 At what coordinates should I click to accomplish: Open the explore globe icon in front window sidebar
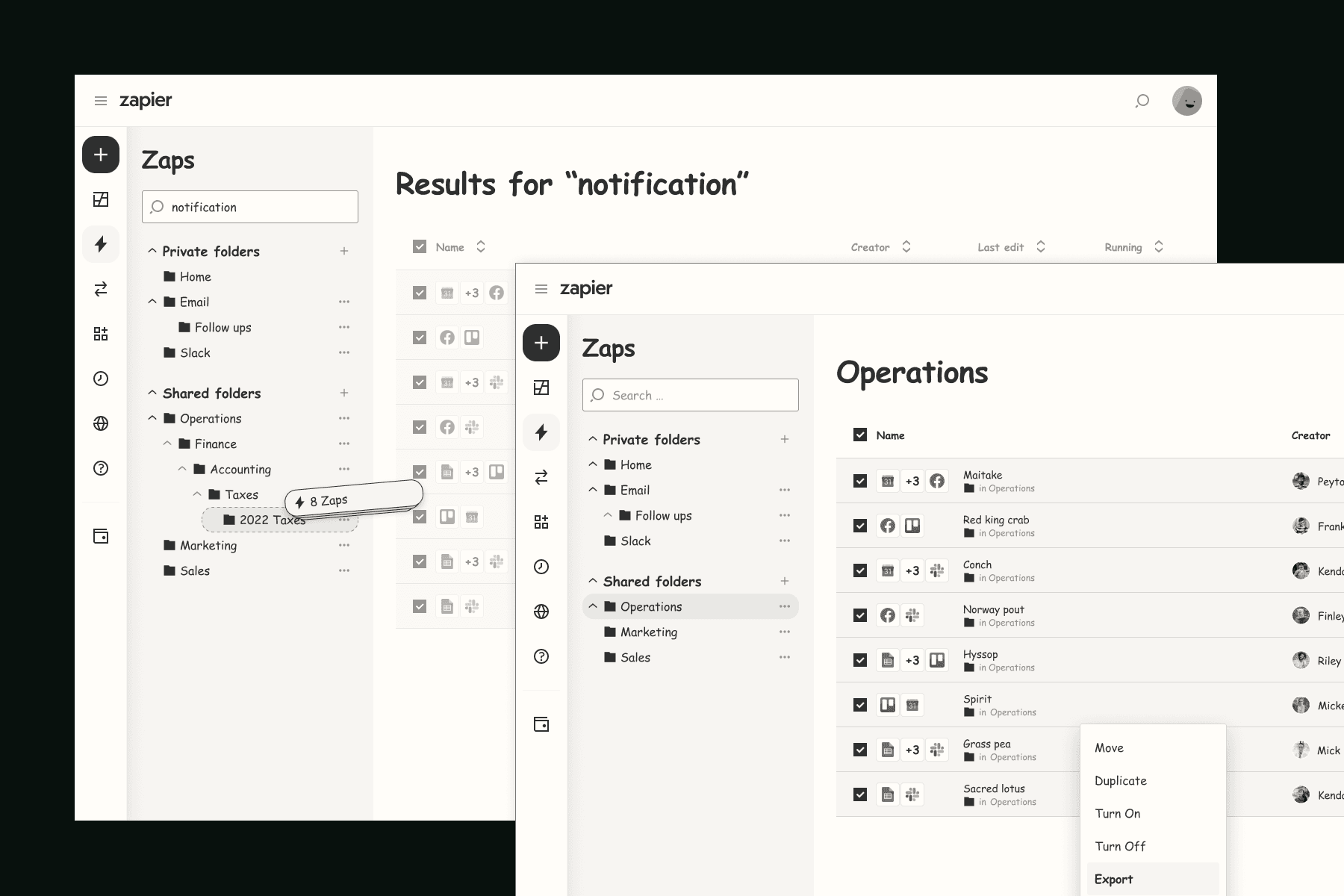pos(541,612)
